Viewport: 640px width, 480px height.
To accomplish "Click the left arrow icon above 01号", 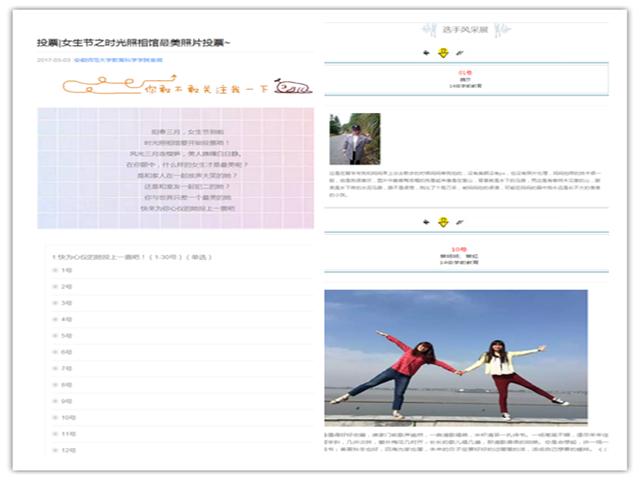I will [427, 53].
